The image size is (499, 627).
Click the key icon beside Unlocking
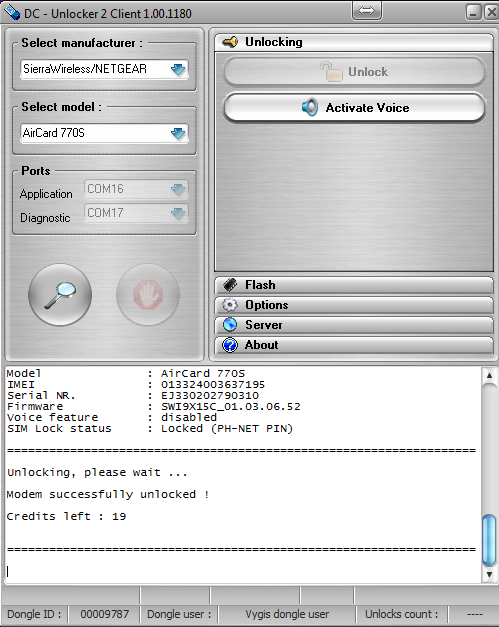tap(230, 42)
